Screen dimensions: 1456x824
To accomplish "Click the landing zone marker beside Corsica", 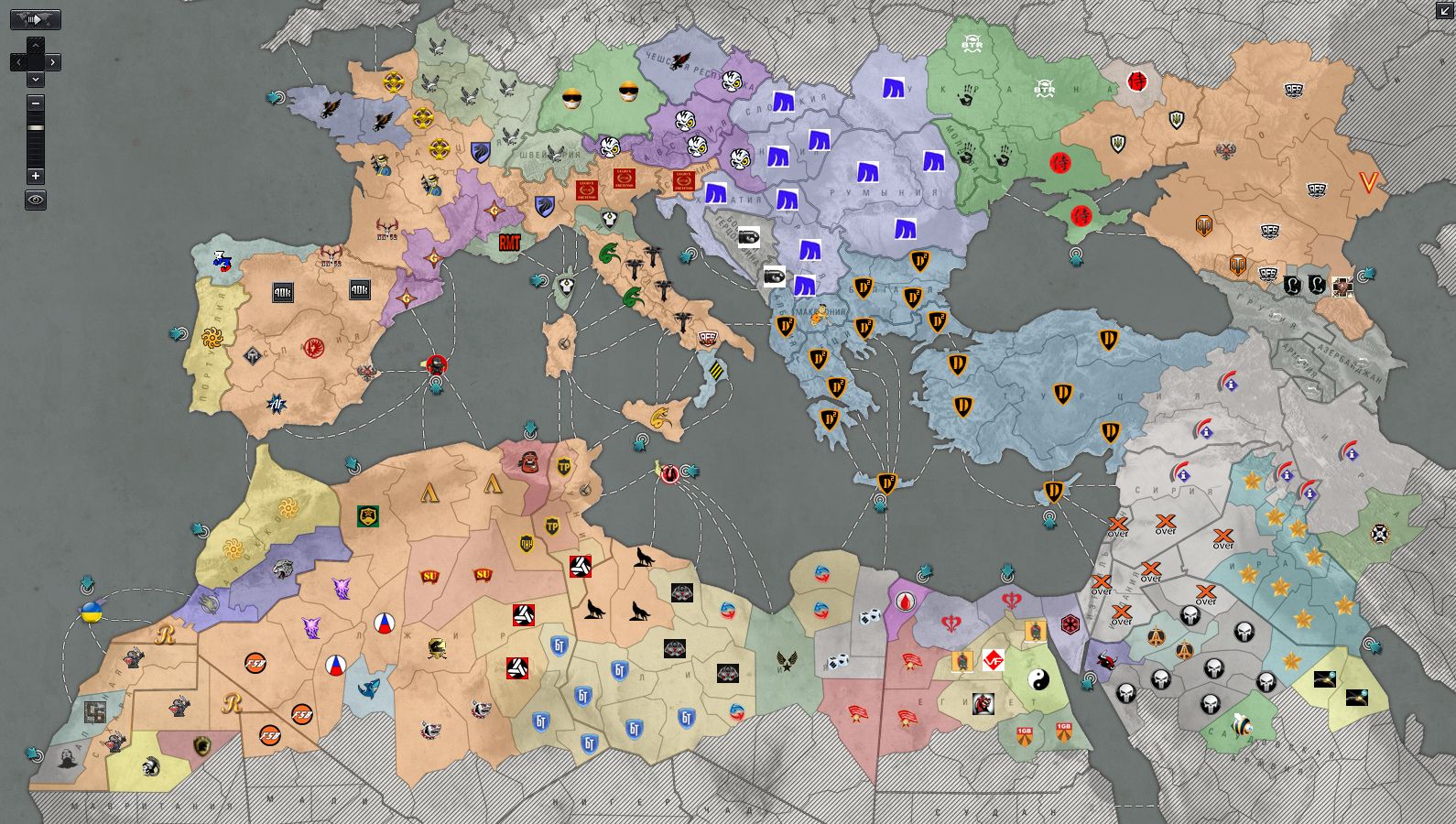I will pyautogui.click(x=540, y=280).
